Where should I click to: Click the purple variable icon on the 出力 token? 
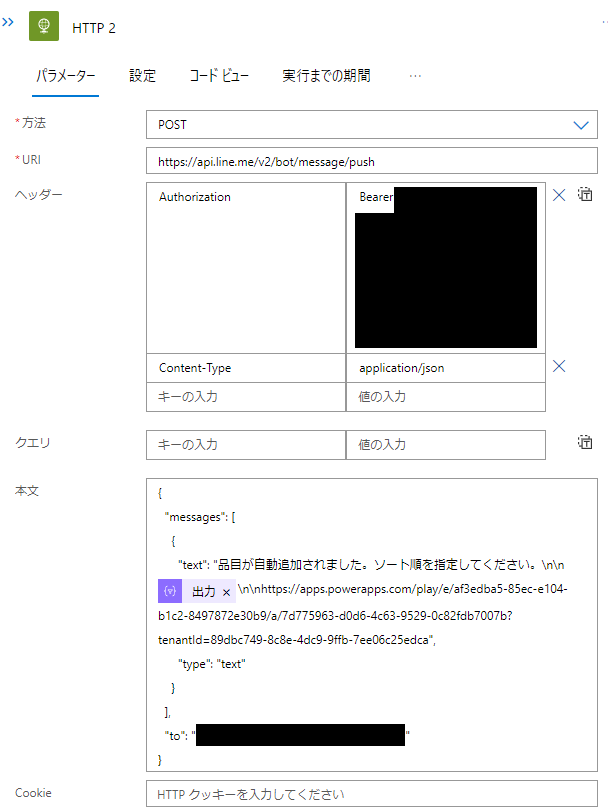point(170,591)
